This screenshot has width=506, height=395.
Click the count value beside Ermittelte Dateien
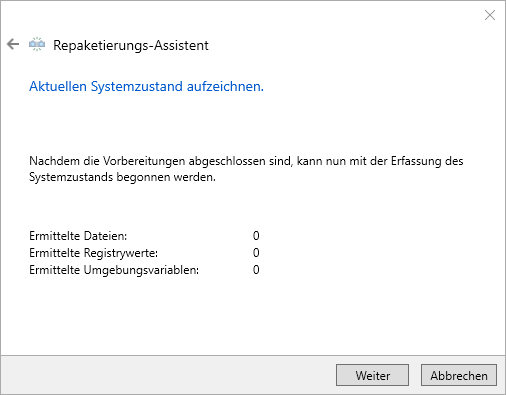256,236
